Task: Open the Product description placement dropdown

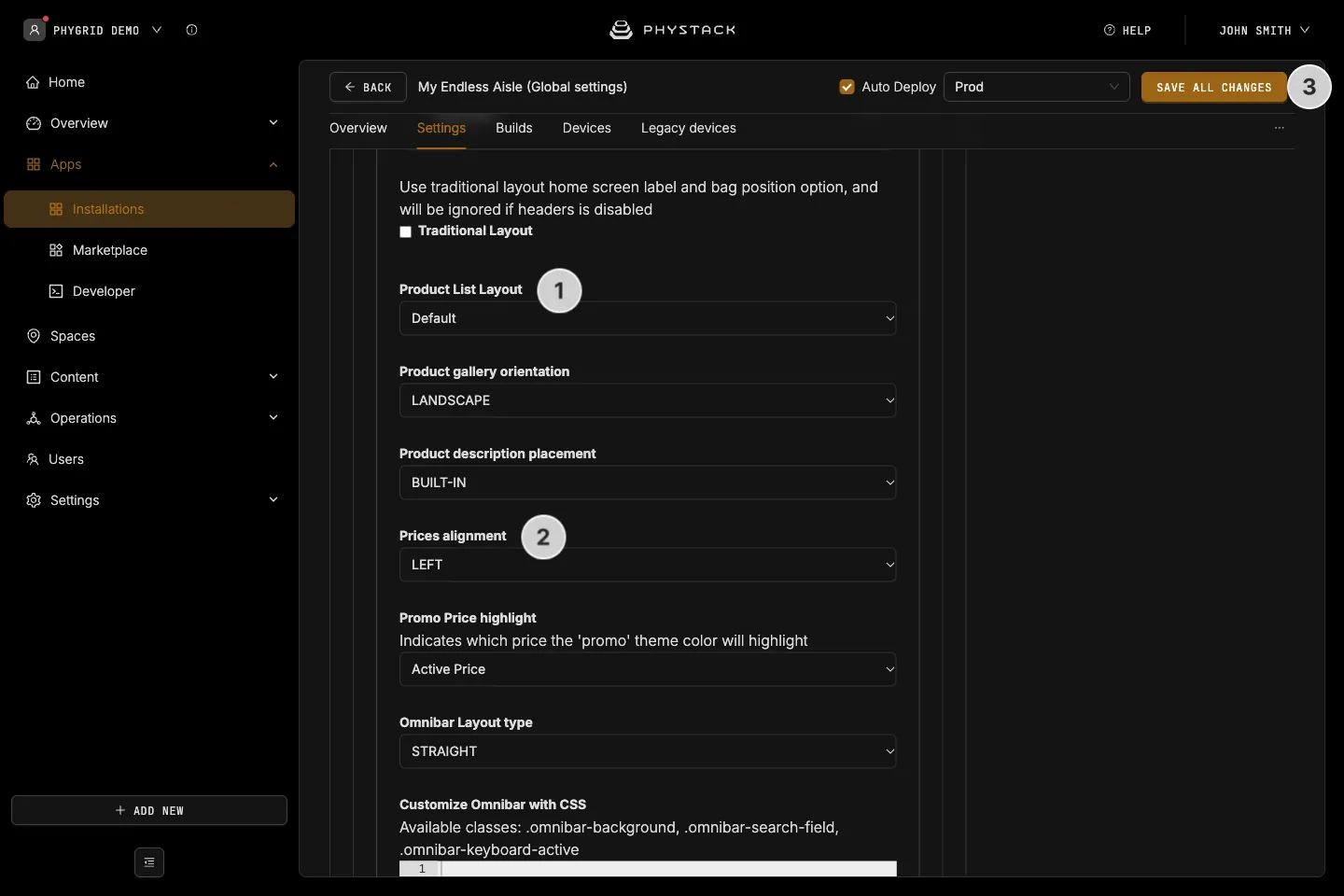Action: tap(648, 483)
